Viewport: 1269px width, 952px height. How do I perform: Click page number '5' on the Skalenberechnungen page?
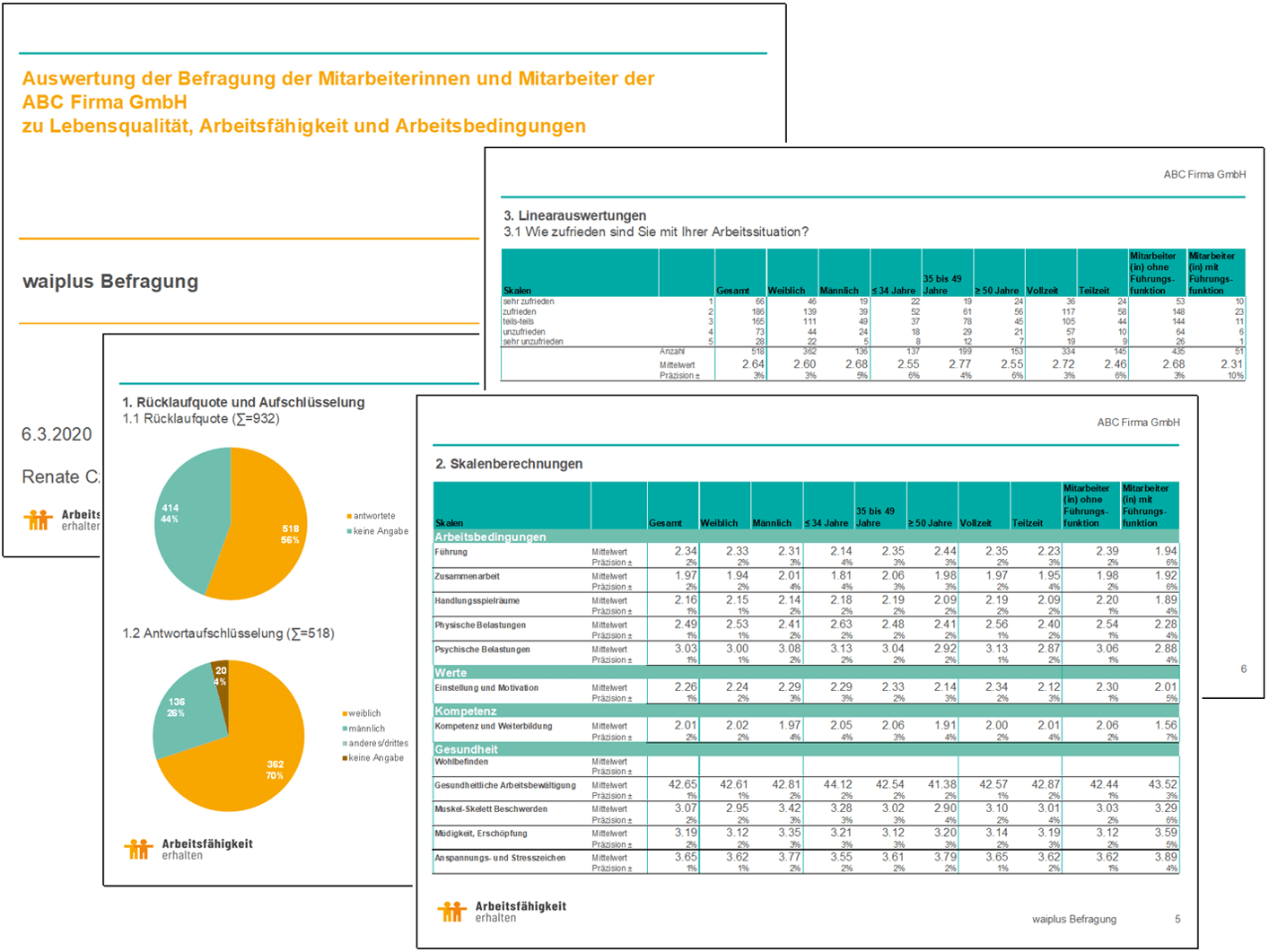(x=1177, y=920)
